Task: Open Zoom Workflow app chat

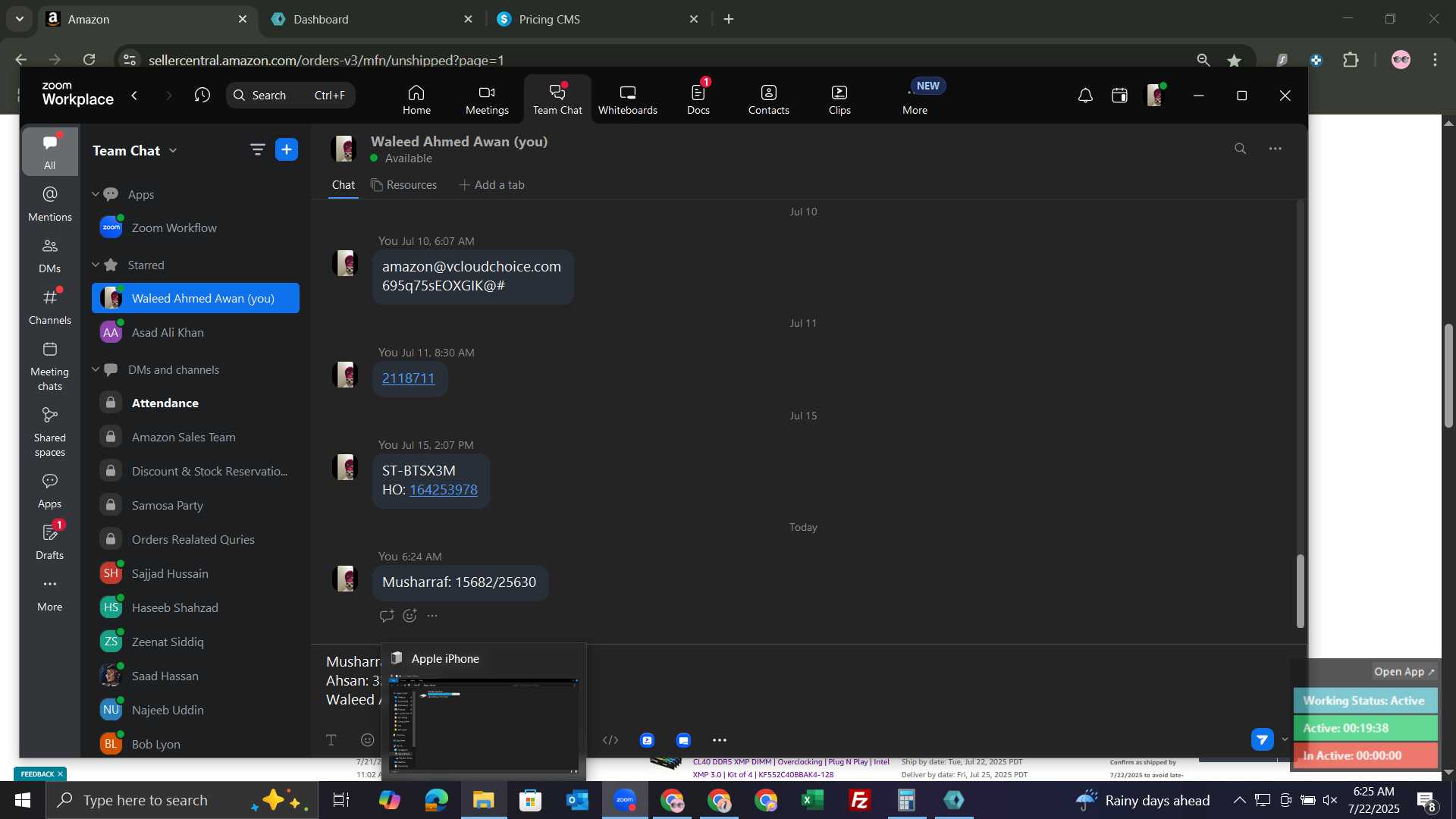Action: tap(196, 227)
